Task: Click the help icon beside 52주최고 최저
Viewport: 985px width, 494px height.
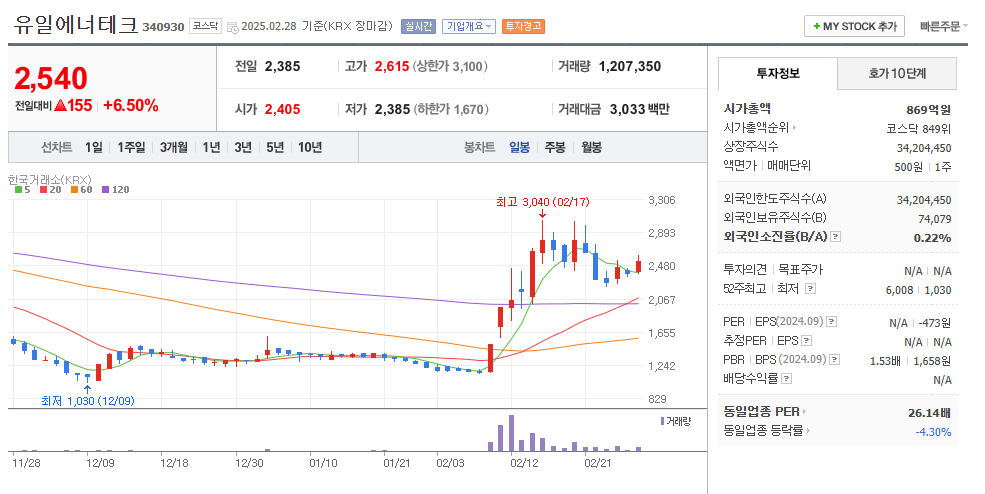Action: point(810,288)
